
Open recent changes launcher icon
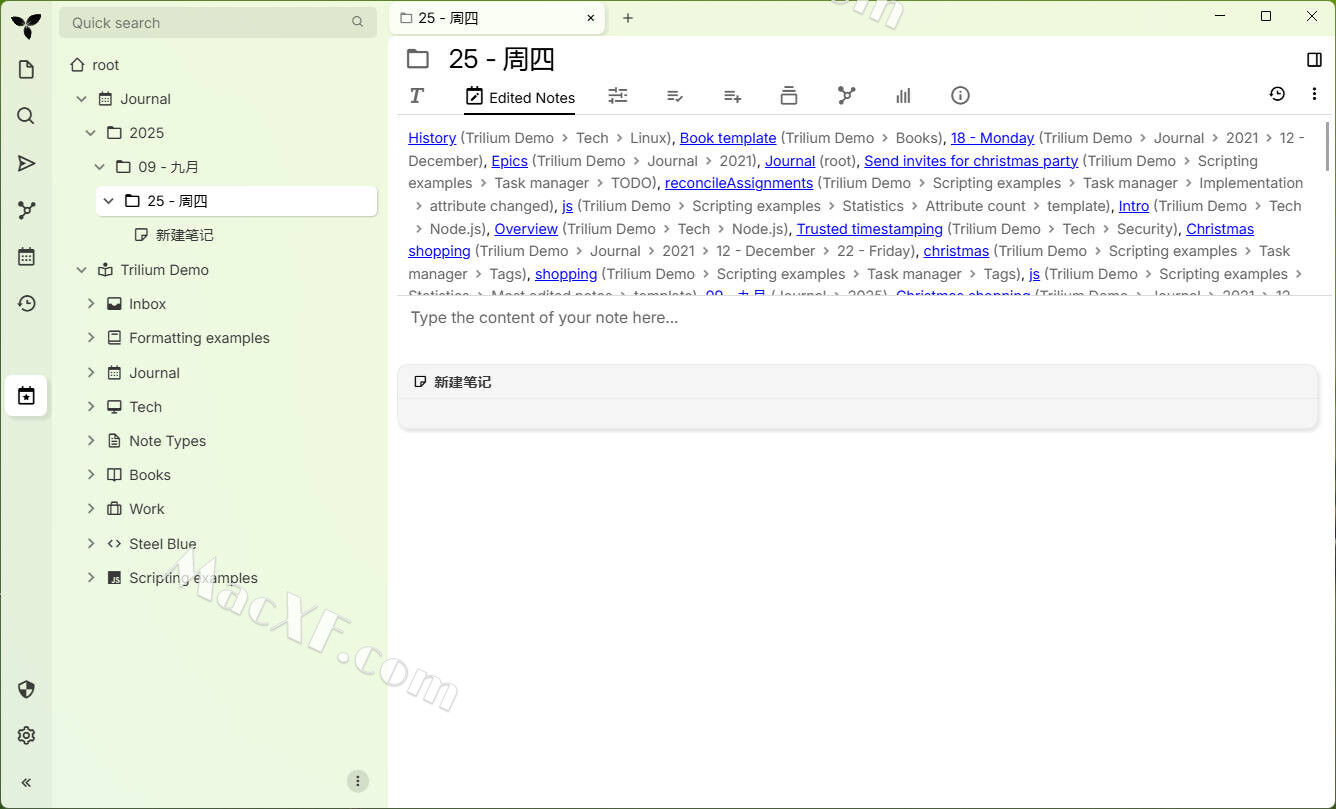tap(26, 304)
